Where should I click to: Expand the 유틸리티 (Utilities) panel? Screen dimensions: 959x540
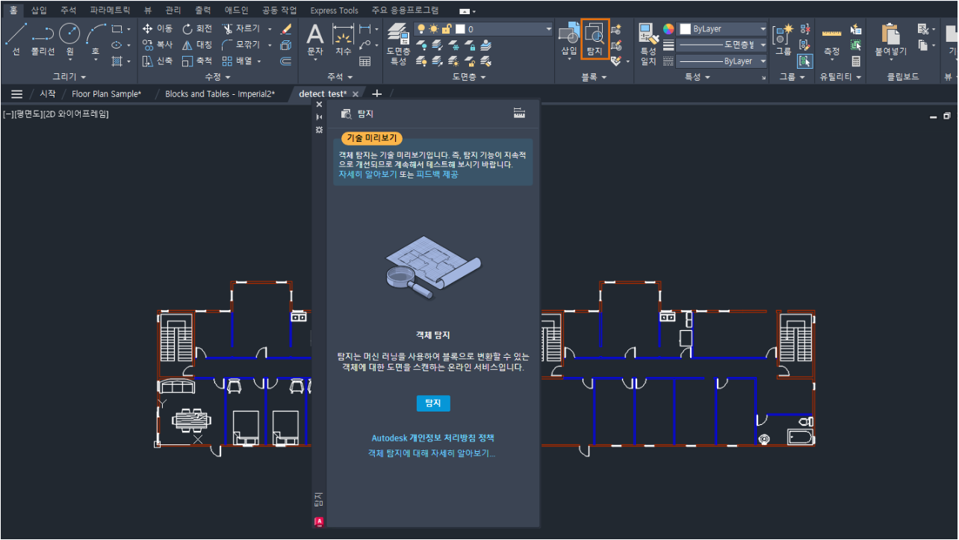[840, 76]
